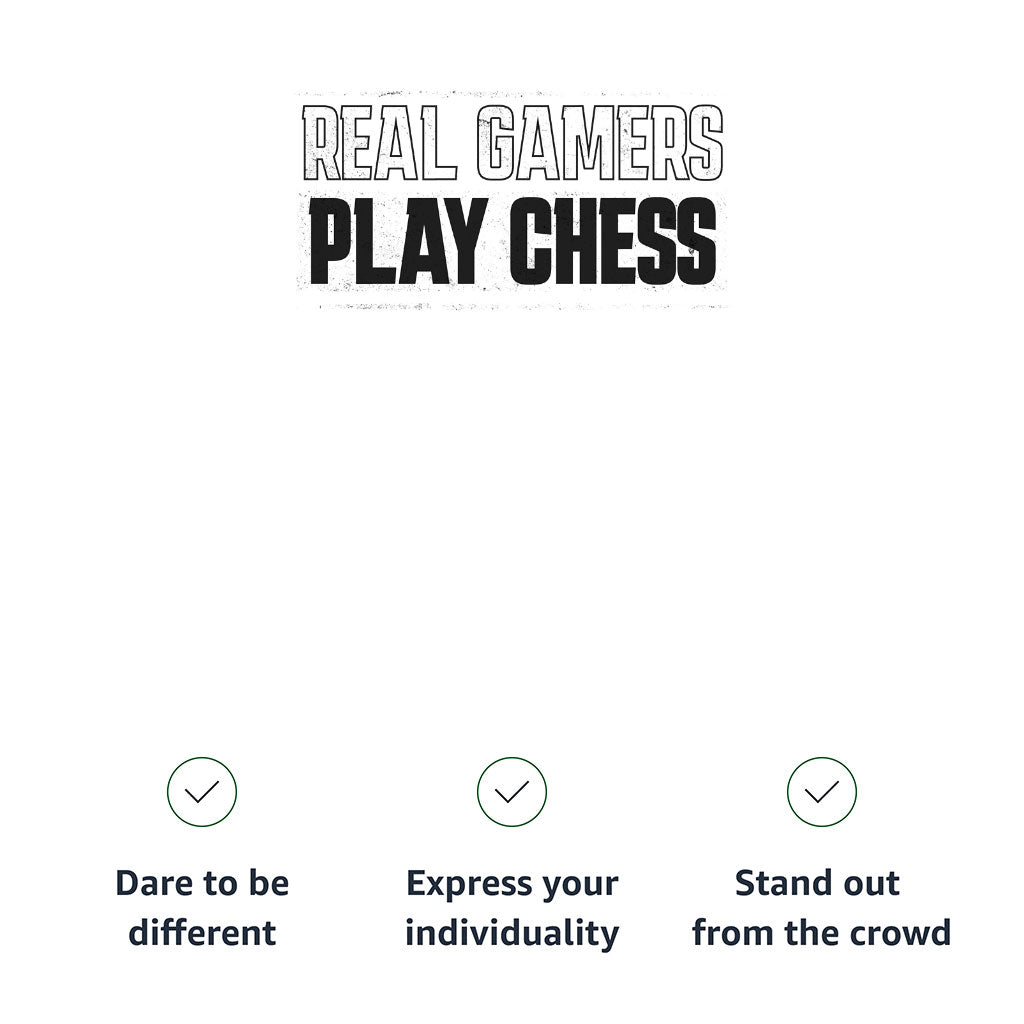Click the word "different" in the left caption
1024x1024 pixels.
tap(202, 934)
